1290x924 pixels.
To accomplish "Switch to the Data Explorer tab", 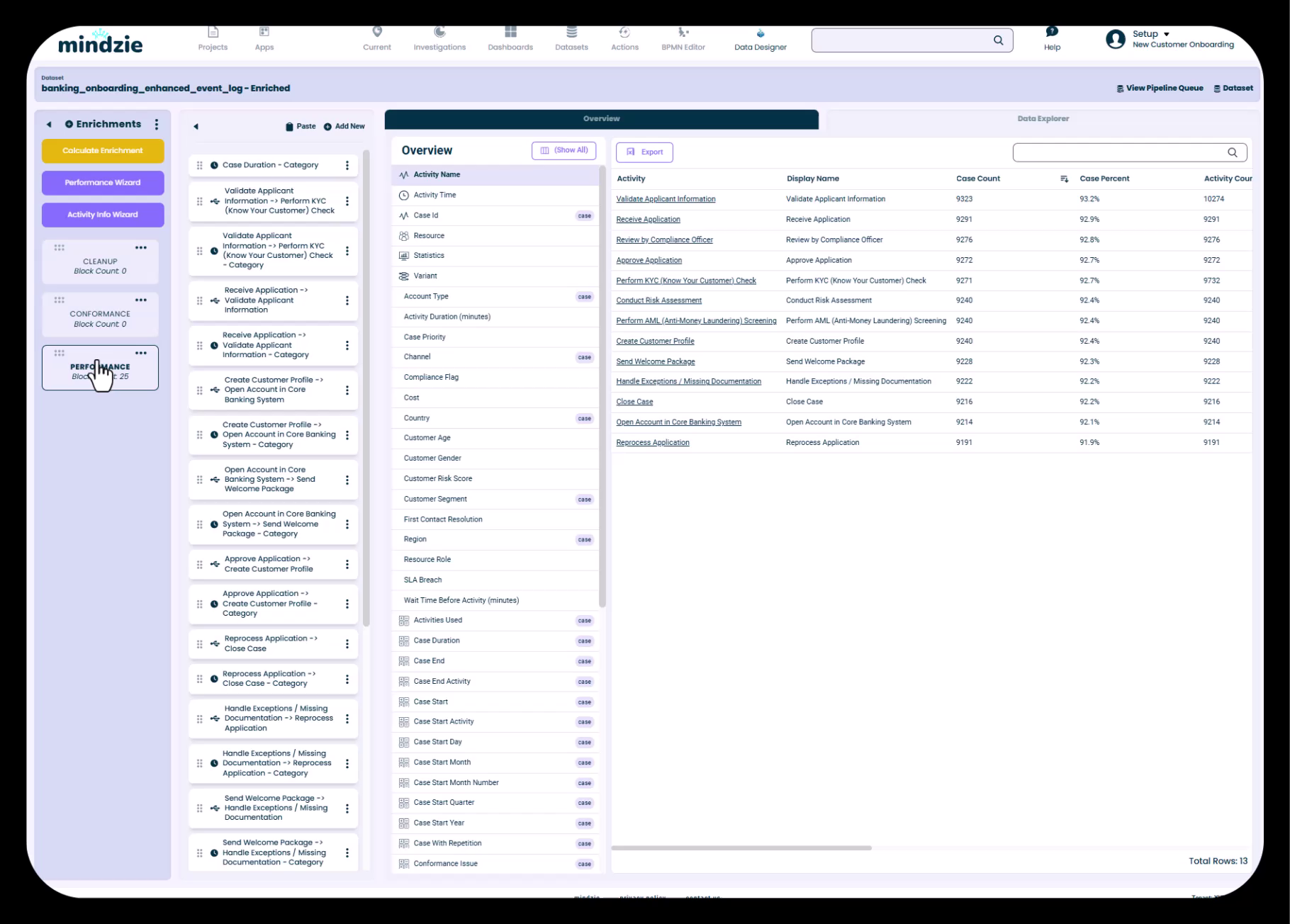I will (1043, 119).
